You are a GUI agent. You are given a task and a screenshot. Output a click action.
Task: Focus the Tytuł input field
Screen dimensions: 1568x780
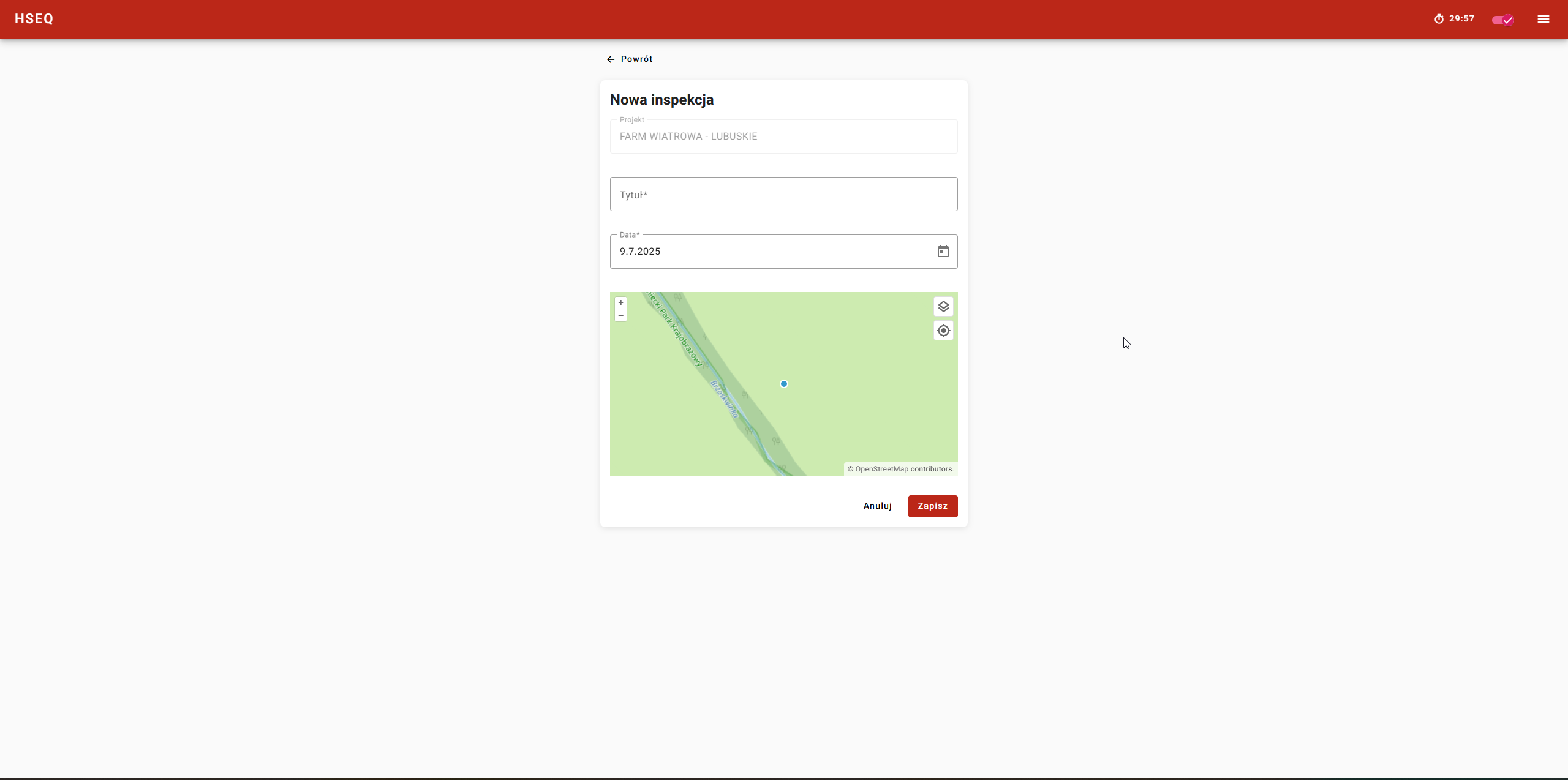tap(783, 194)
